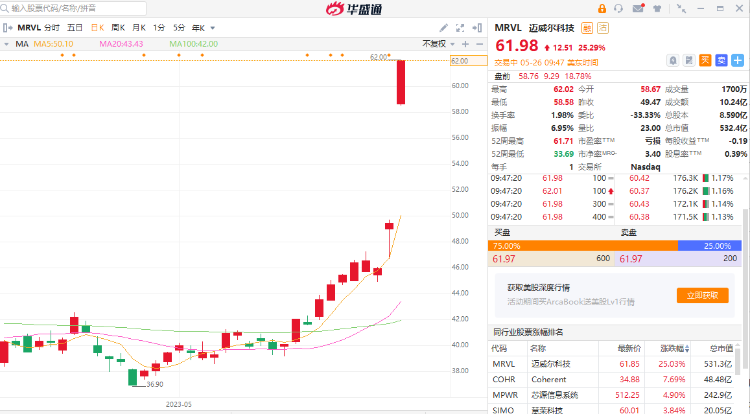This screenshot has width=750, height=414.
Task: Zoom in chart with plus icon
Action: [465, 44]
